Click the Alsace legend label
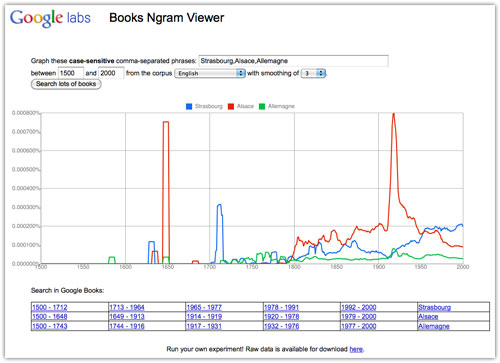500x363 pixels. 245,106
